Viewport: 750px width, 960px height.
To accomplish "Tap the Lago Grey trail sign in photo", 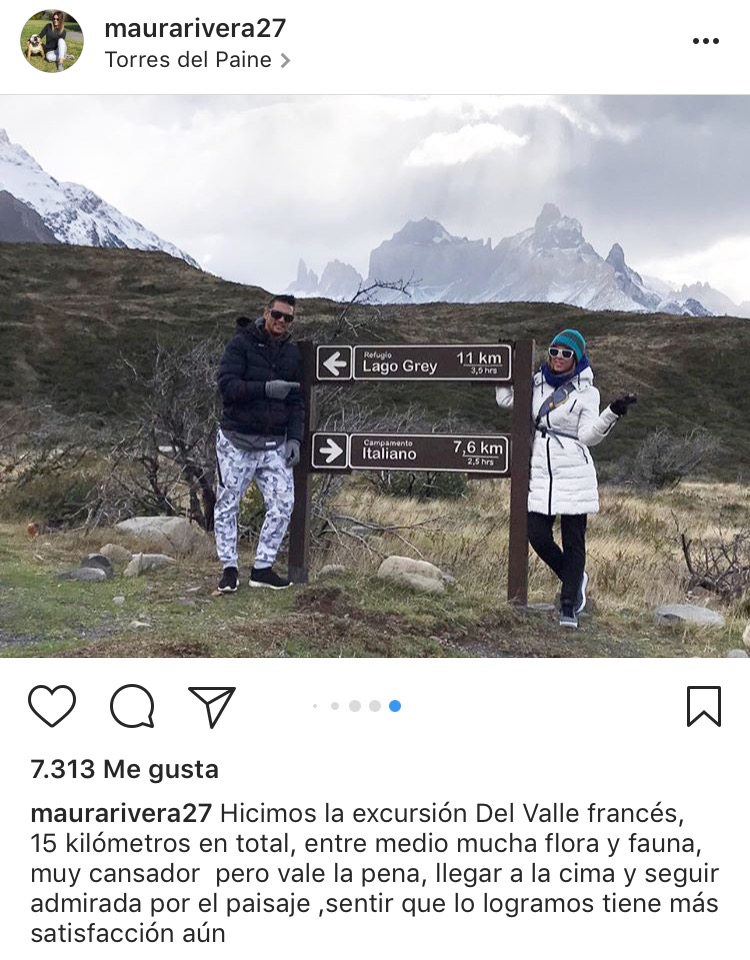I will pyautogui.click(x=414, y=362).
